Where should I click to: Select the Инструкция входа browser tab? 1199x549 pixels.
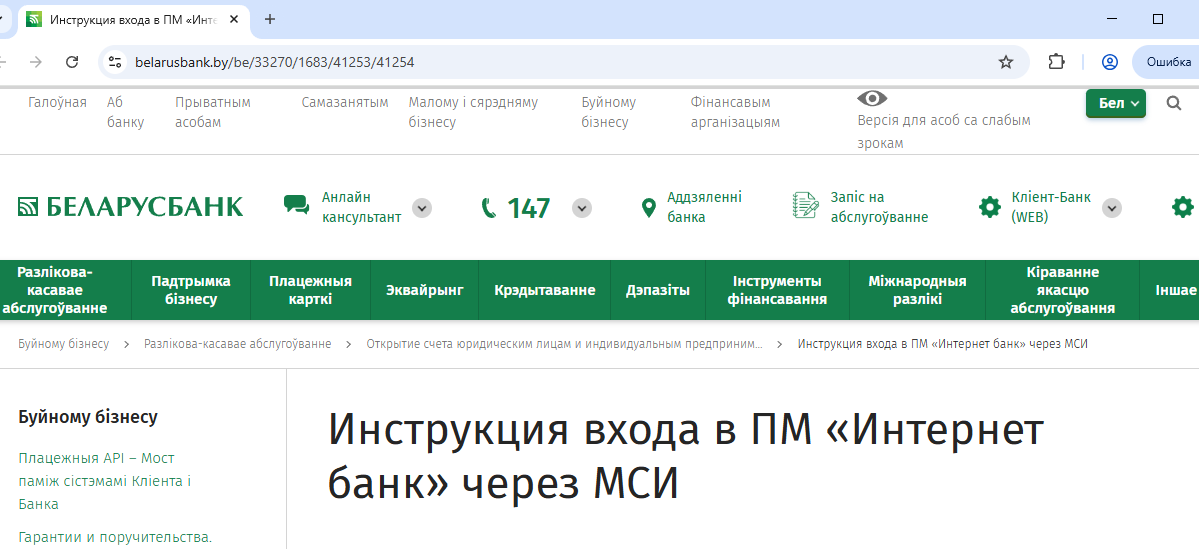(135, 19)
